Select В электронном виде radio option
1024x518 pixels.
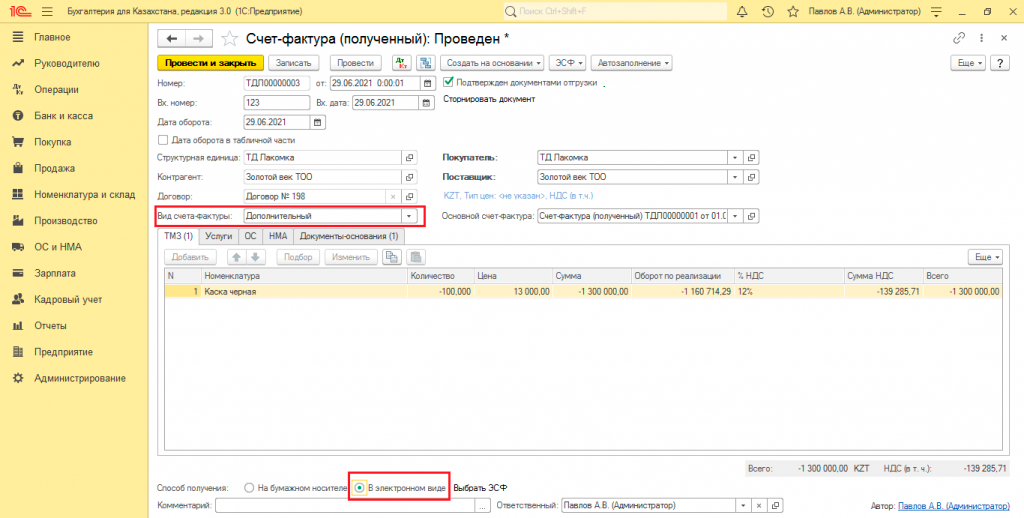(x=359, y=488)
